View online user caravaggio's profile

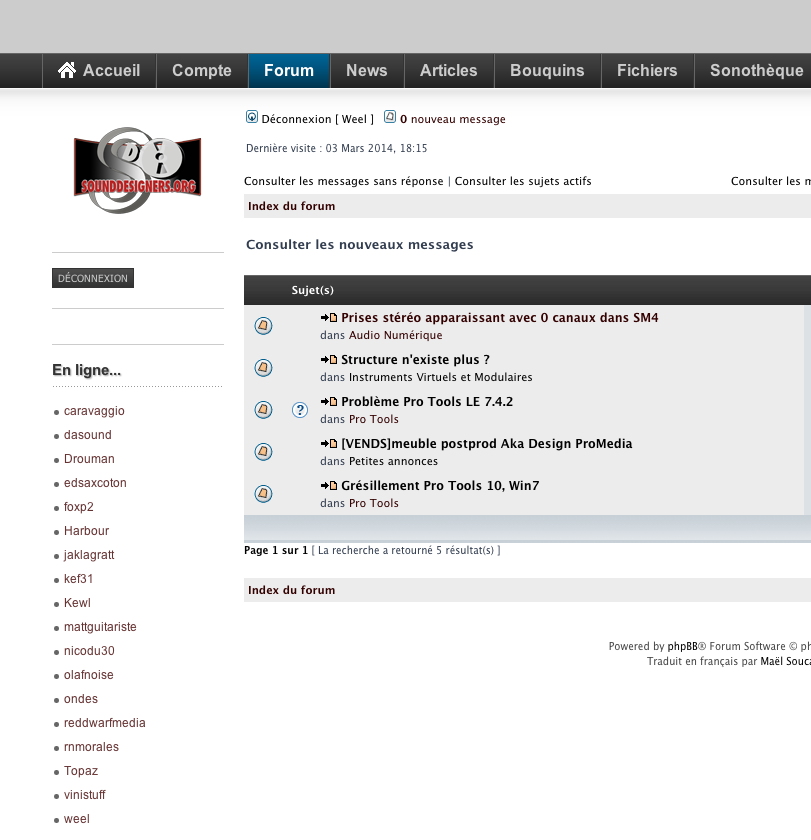tap(94, 411)
